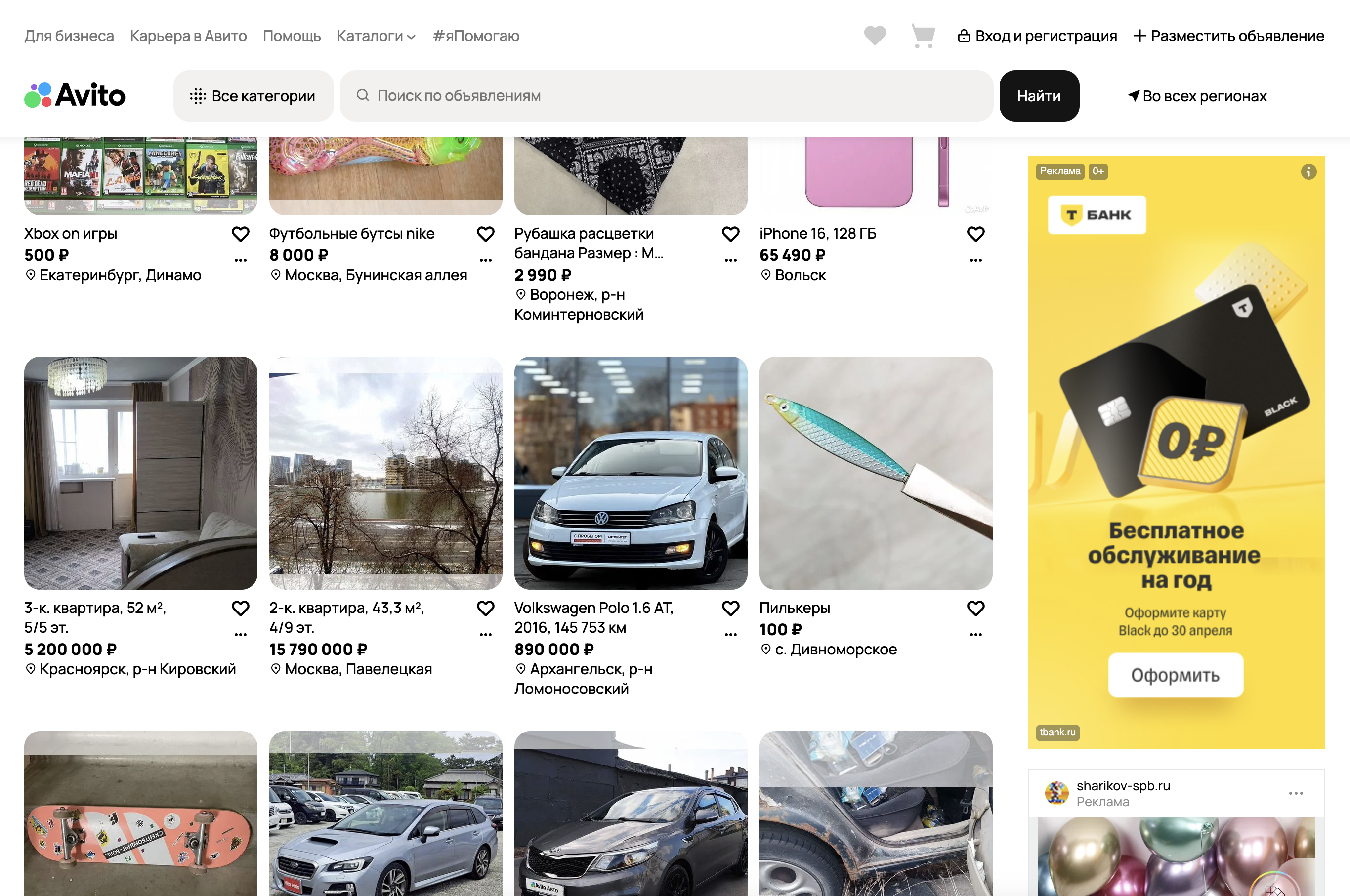Open the Пилькеры listing title
The image size is (1350, 896).
click(x=795, y=608)
